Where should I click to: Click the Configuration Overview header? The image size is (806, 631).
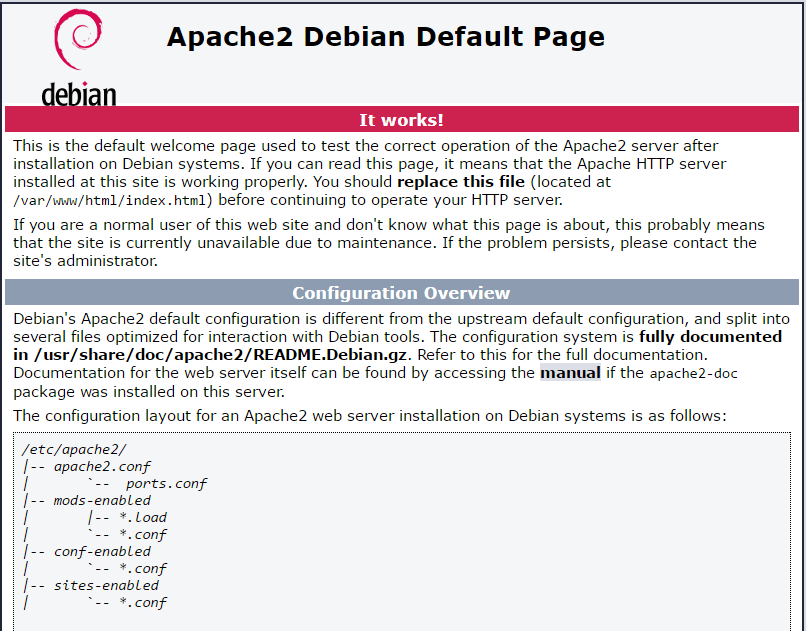coord(401,292)
